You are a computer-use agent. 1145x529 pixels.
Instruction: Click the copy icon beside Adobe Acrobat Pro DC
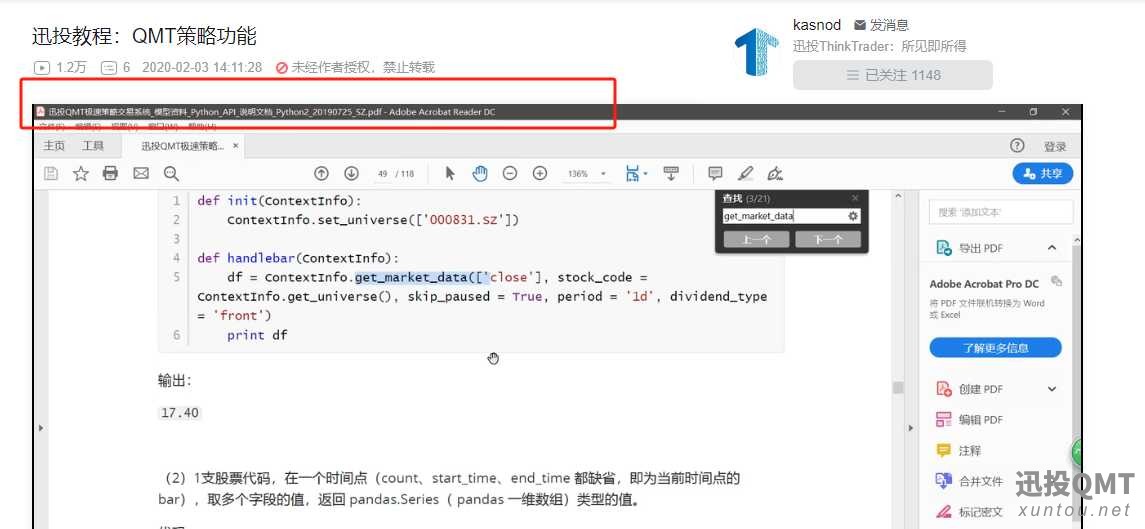coord(1056,281)
